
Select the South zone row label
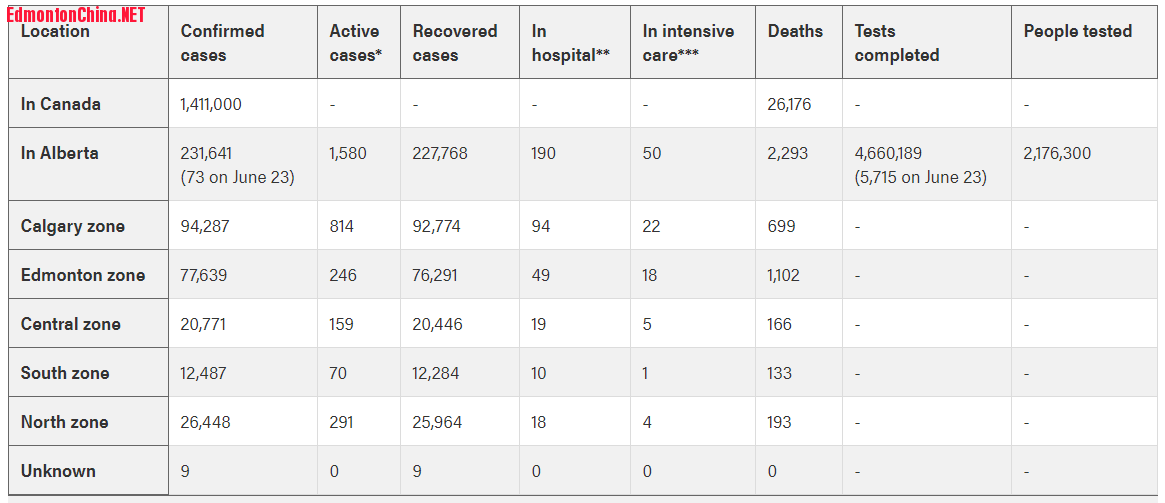pos(65,373)
